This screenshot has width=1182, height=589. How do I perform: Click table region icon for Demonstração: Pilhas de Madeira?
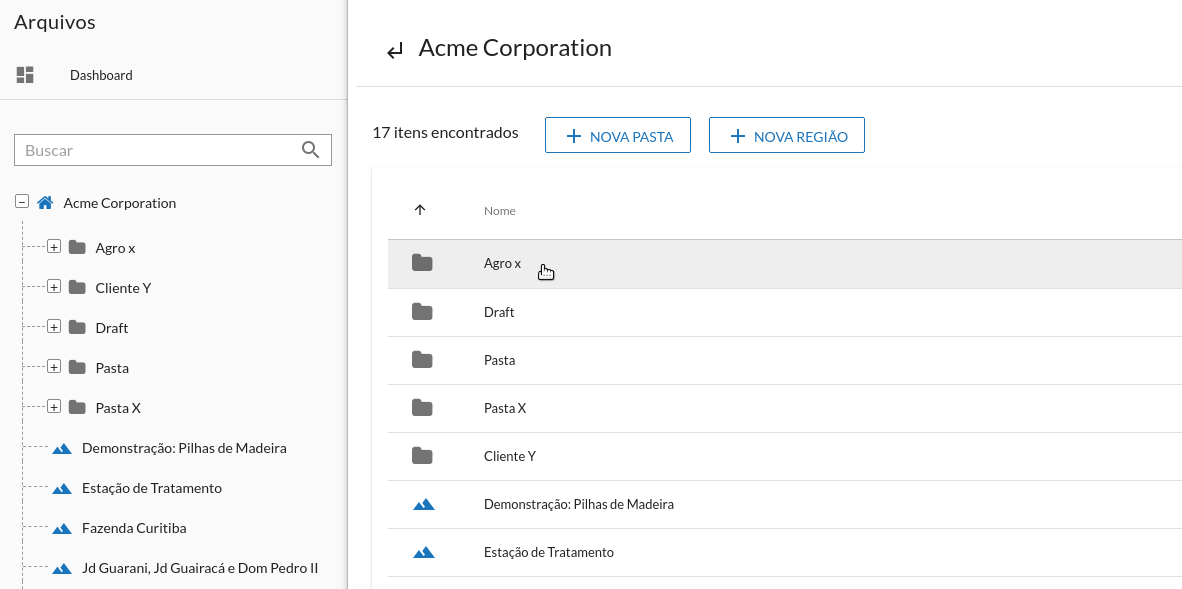pyautogui.click(x=424, y=504)
